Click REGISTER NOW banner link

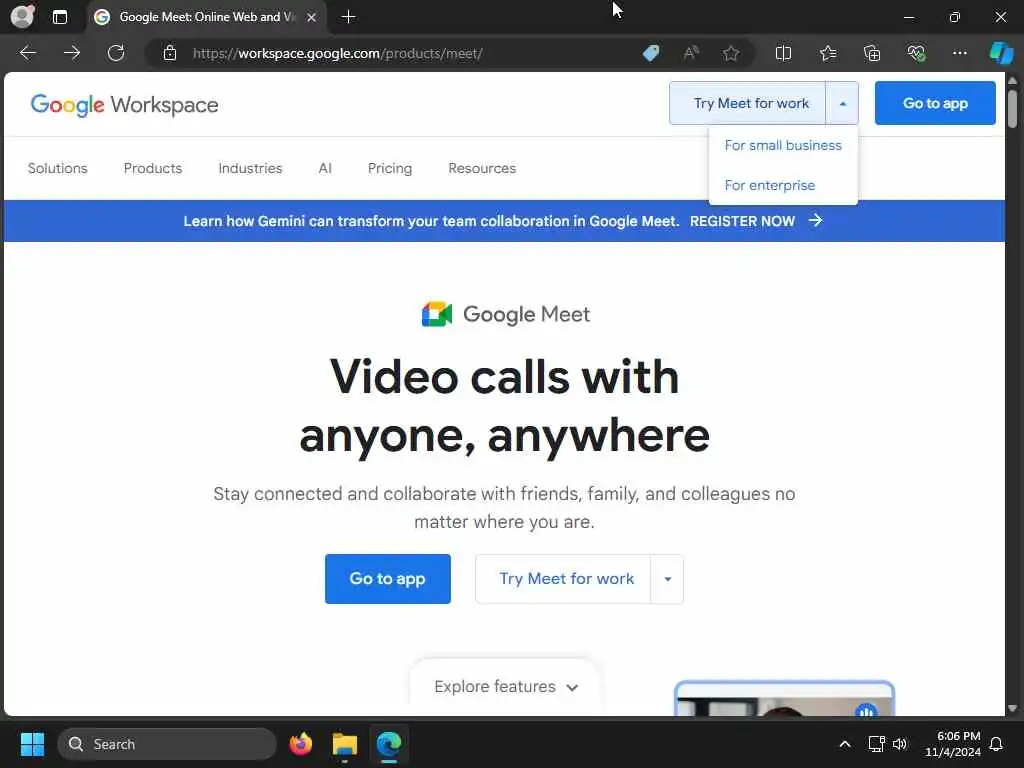(x=743, y=221)
